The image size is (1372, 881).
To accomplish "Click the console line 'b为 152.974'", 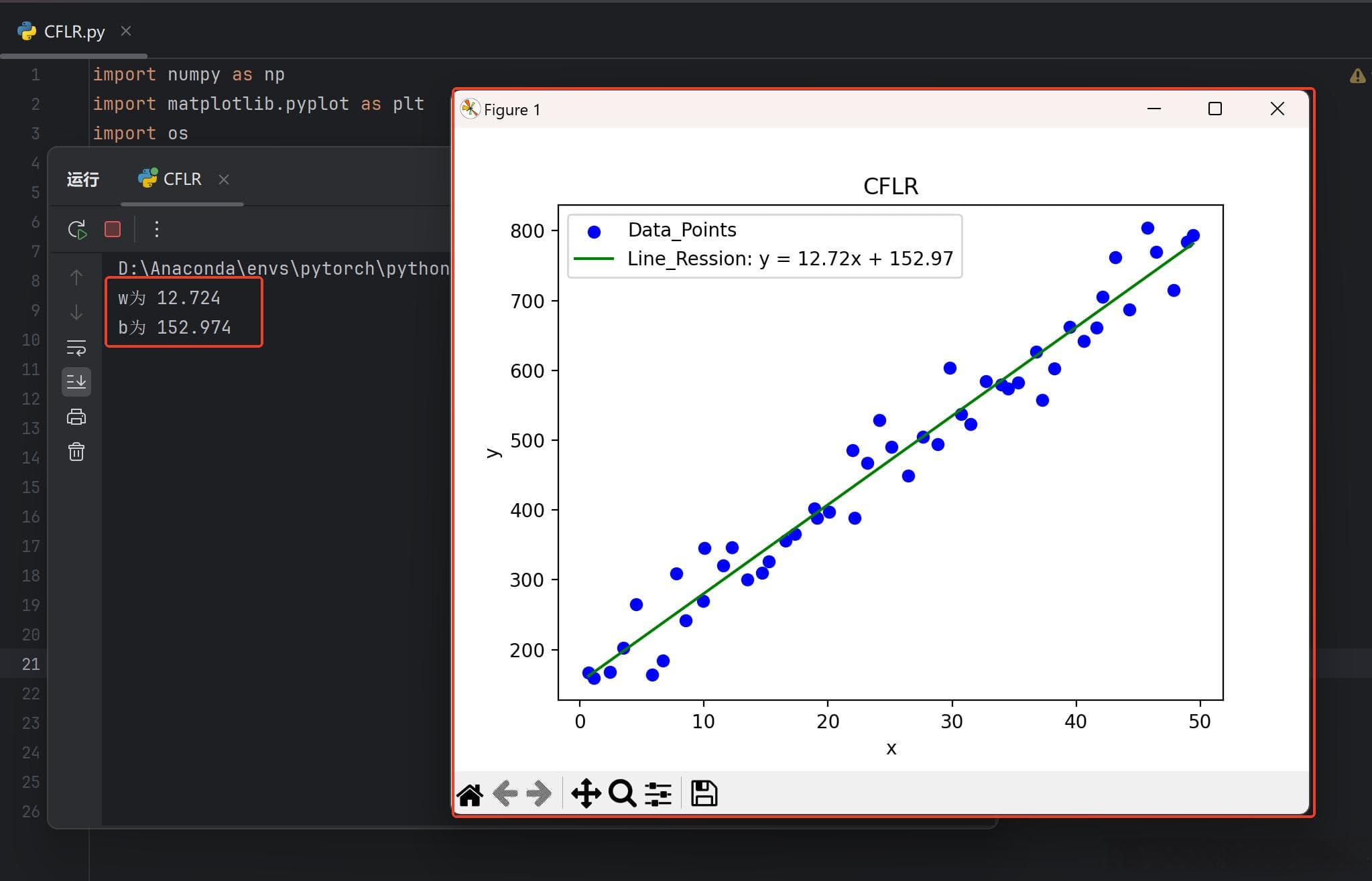I will click(x=174, y=328).
